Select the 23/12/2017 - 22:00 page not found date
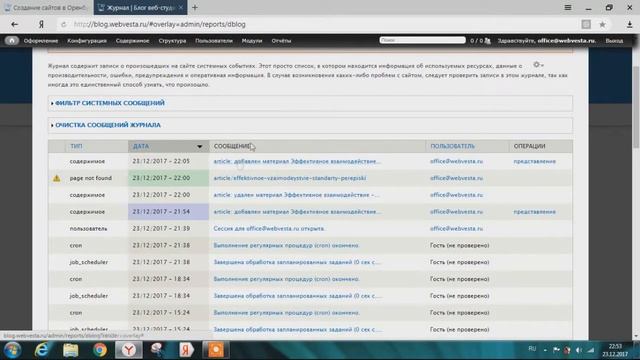Viewport: 640px width, 360px height. click(x=161, y=178)
